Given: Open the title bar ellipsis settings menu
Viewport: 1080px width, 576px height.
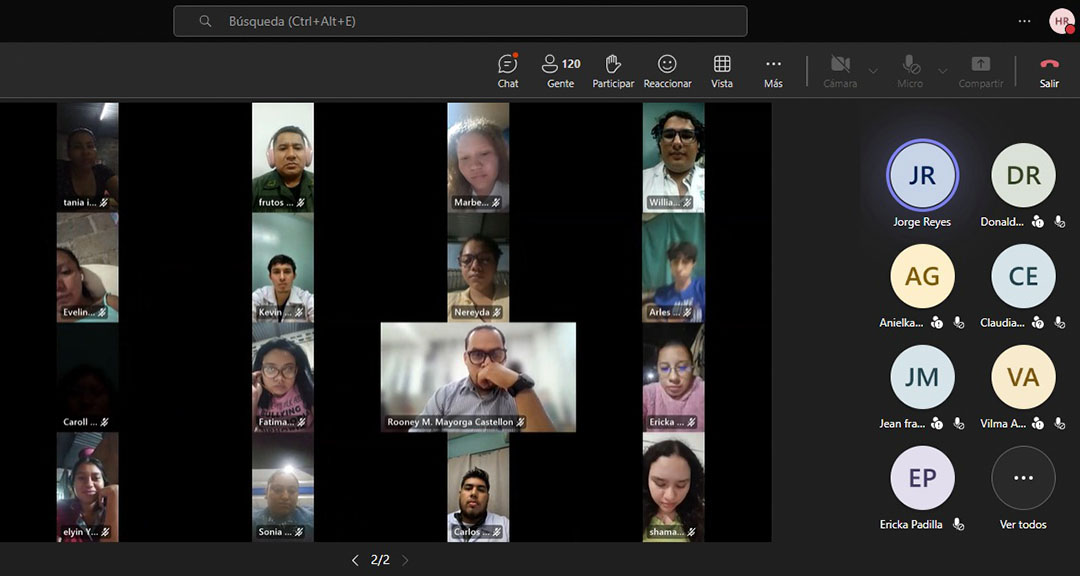Looking at the screenshot, I should click(1024, 21).
